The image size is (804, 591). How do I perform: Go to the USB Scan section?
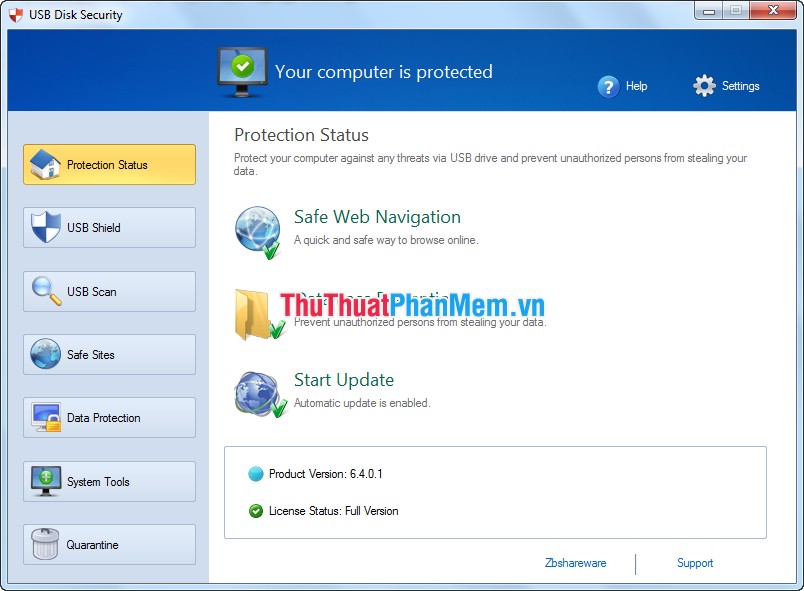(109, 291)
